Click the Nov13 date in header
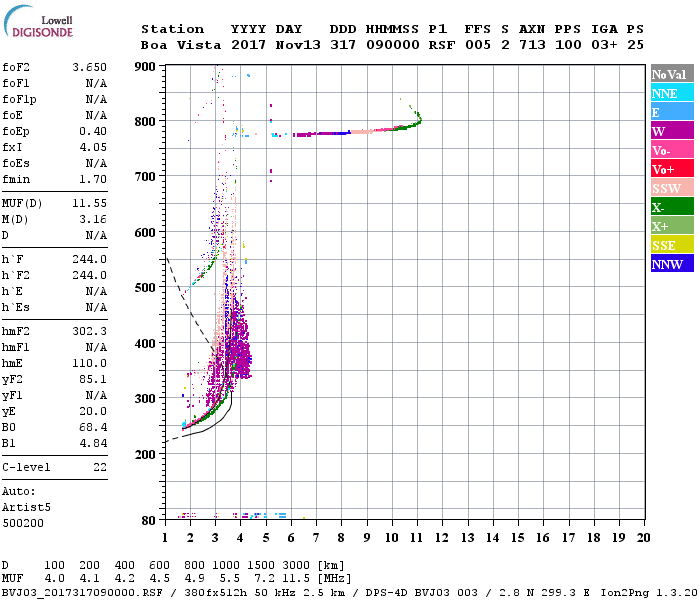 point(298,45)
